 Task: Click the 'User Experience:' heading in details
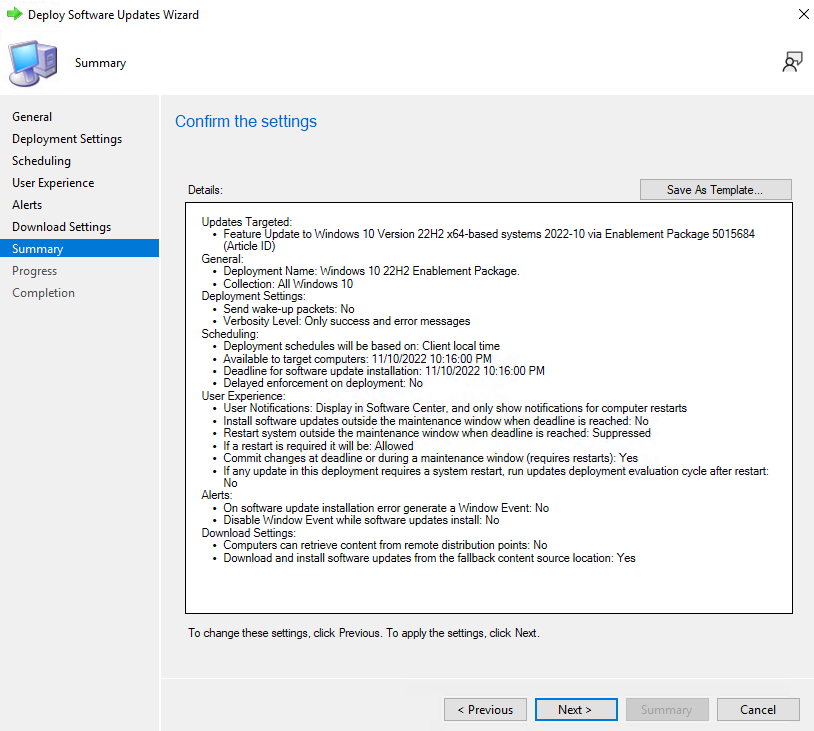243,396
